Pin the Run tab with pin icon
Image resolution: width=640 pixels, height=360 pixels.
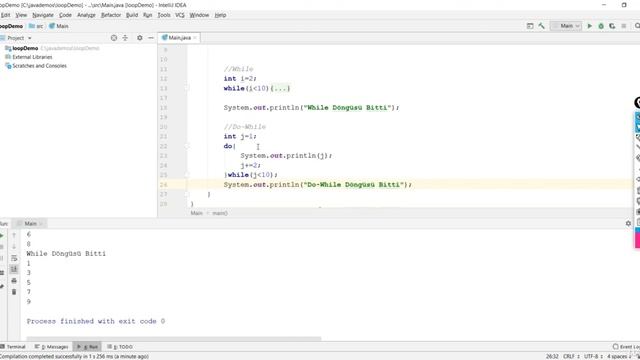[2, 287]
